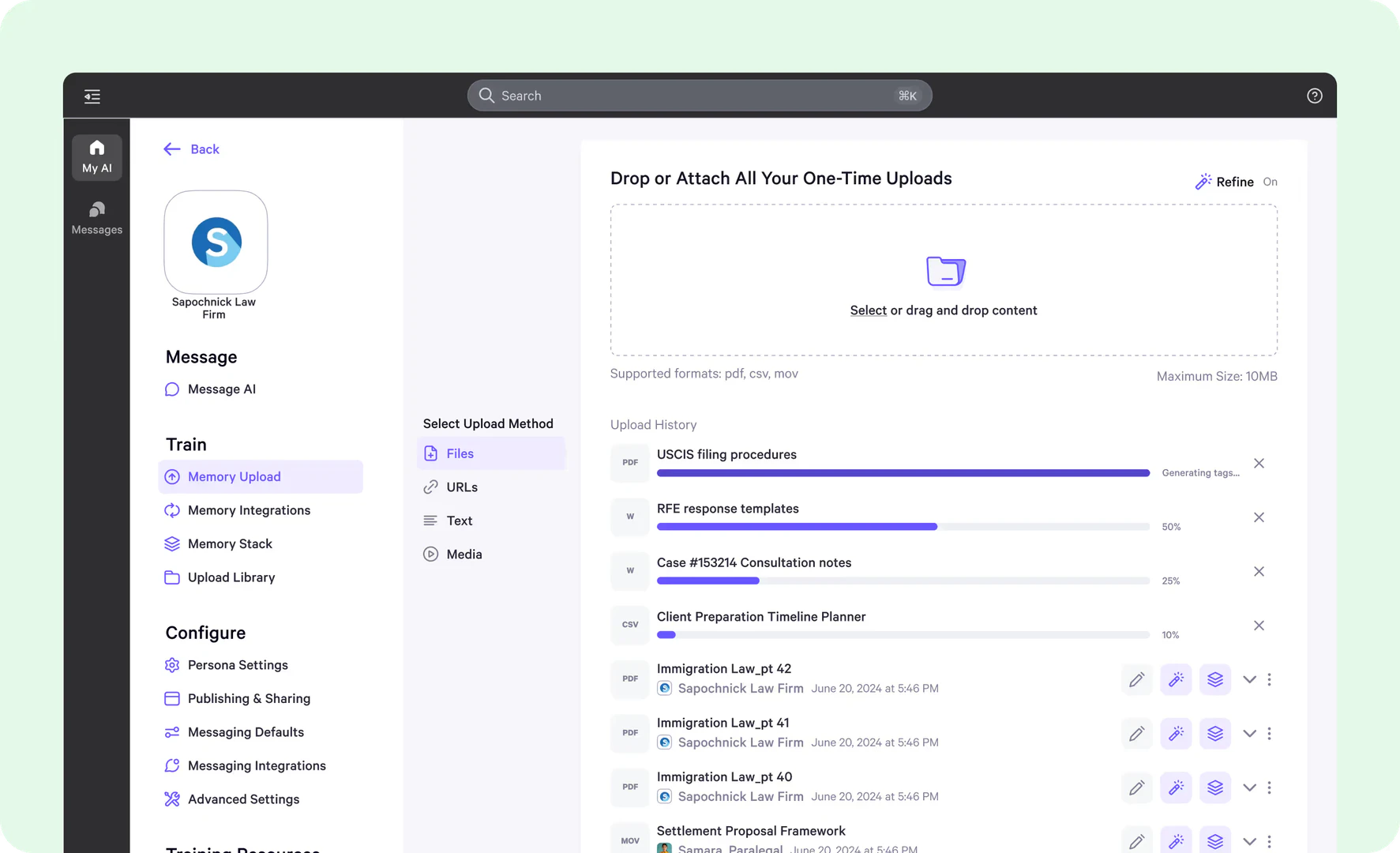
Task: Expand details for Immigration Law_pt 41
Action: [x=1248, y=734]
